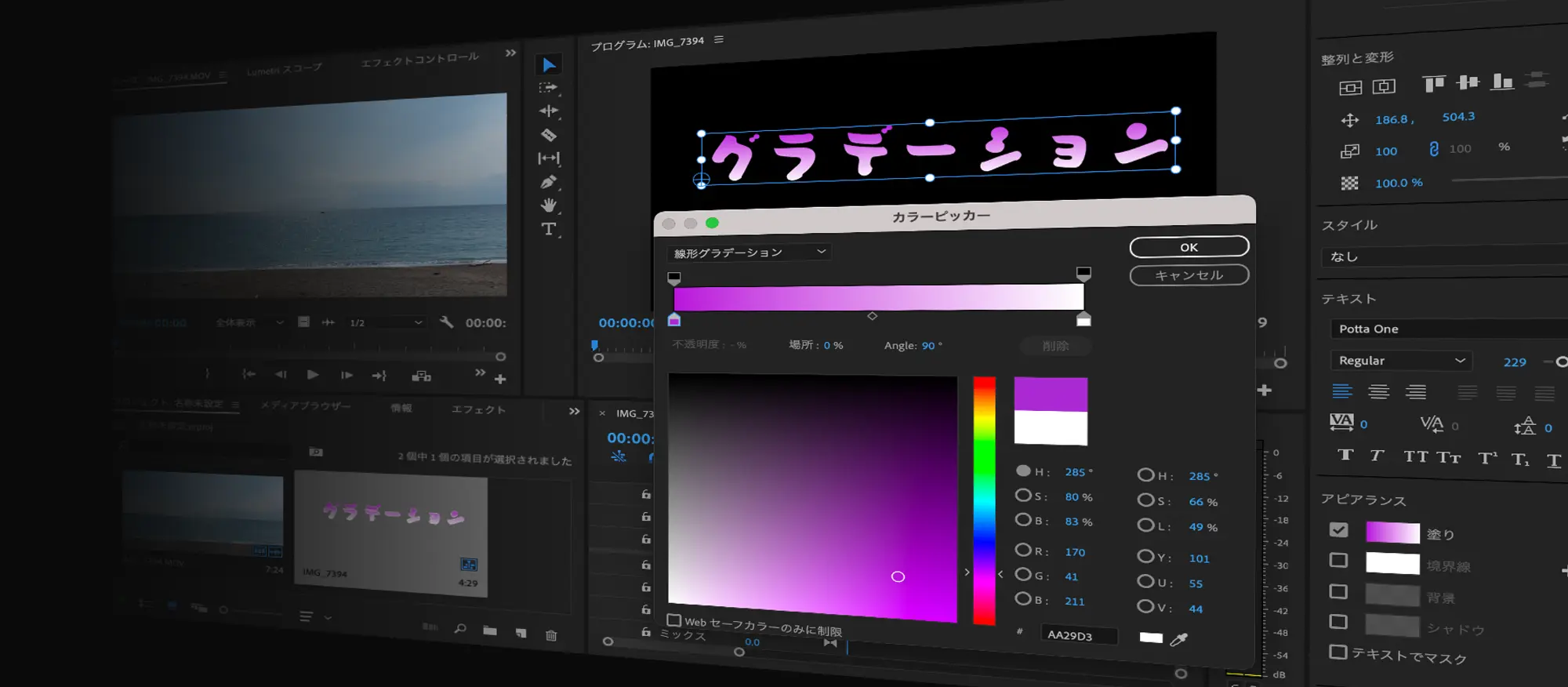Viewport: 1568px width, 687px height.
Task: Click the settings wrench in Source monitor
Action: 446,322
